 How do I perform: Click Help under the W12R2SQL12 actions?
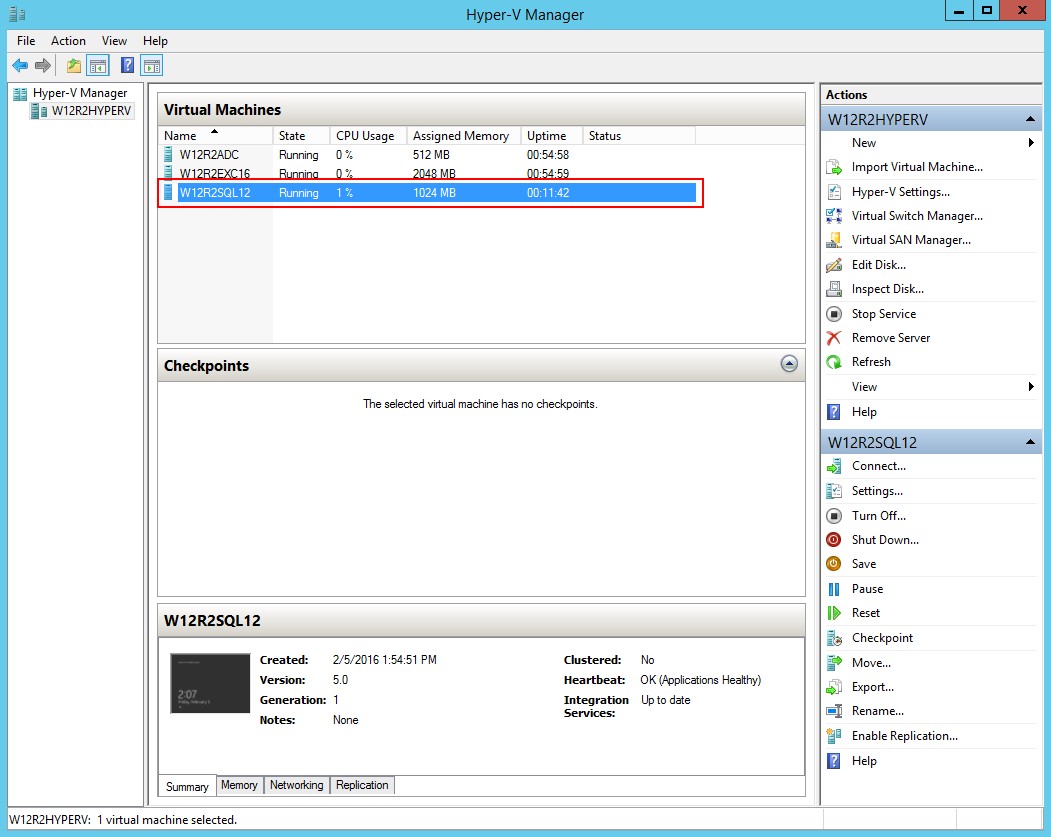pyautogui.click(x=864, y=761)
